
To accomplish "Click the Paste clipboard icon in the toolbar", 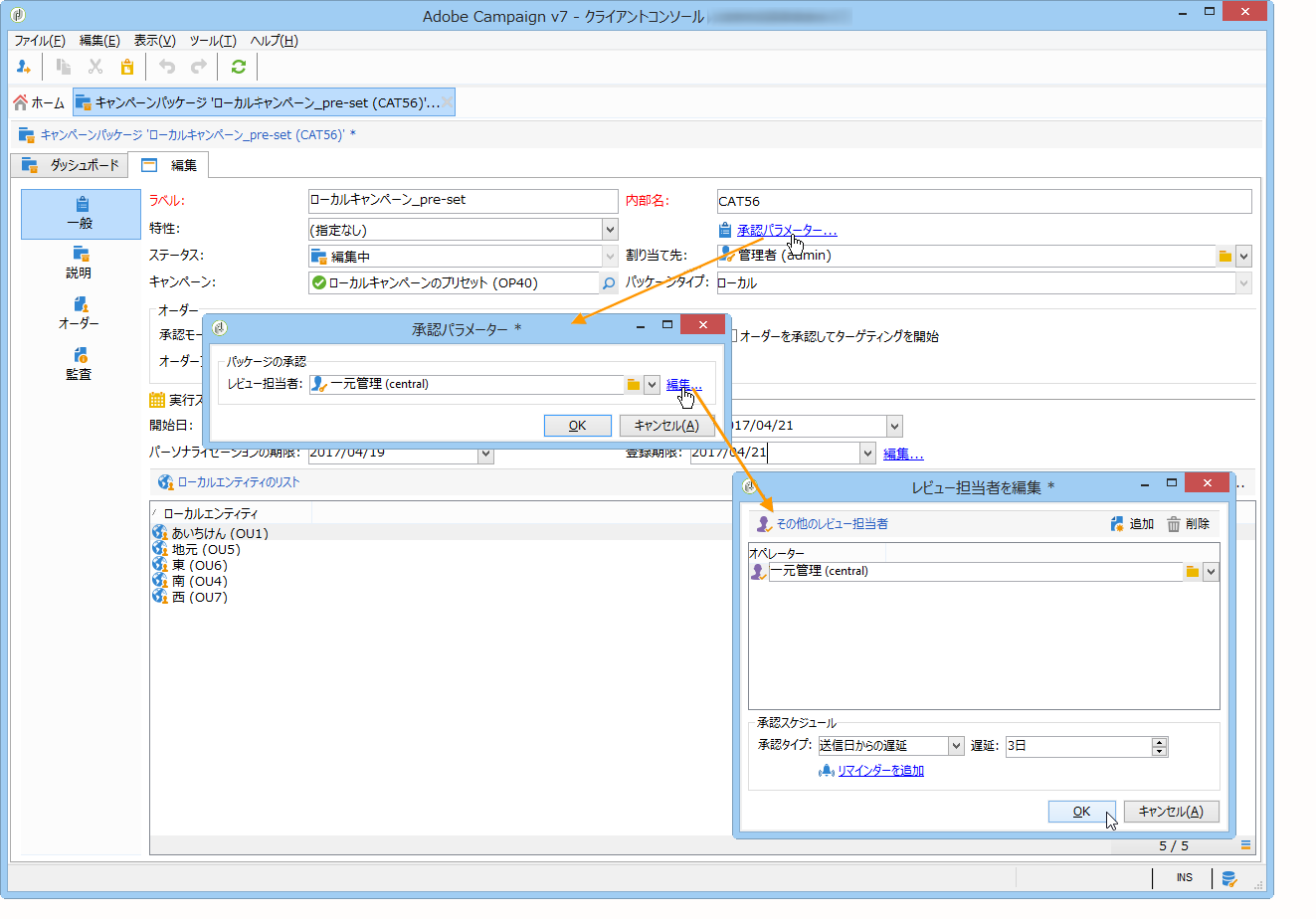I will click(127, 67).
